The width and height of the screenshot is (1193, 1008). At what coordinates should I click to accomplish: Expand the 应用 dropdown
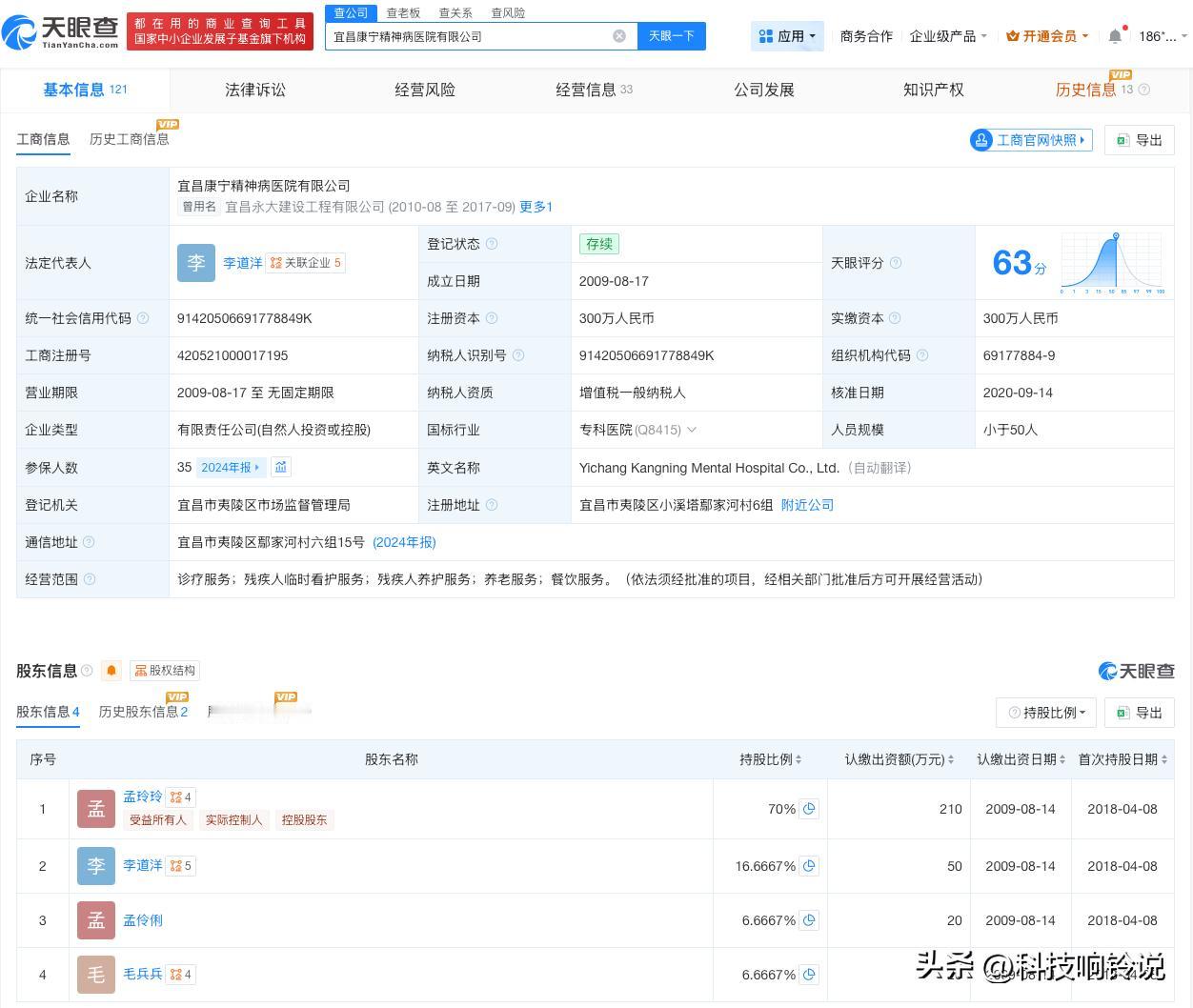point(788,36)
